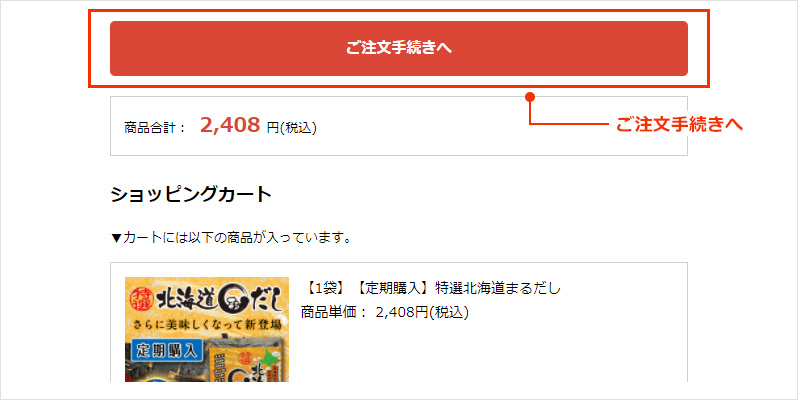Screen dimensions: 798x400
Task: Open the 【1袋】【定期購入】特選北海道まるだし product link
Action: [x=432, y=288]
